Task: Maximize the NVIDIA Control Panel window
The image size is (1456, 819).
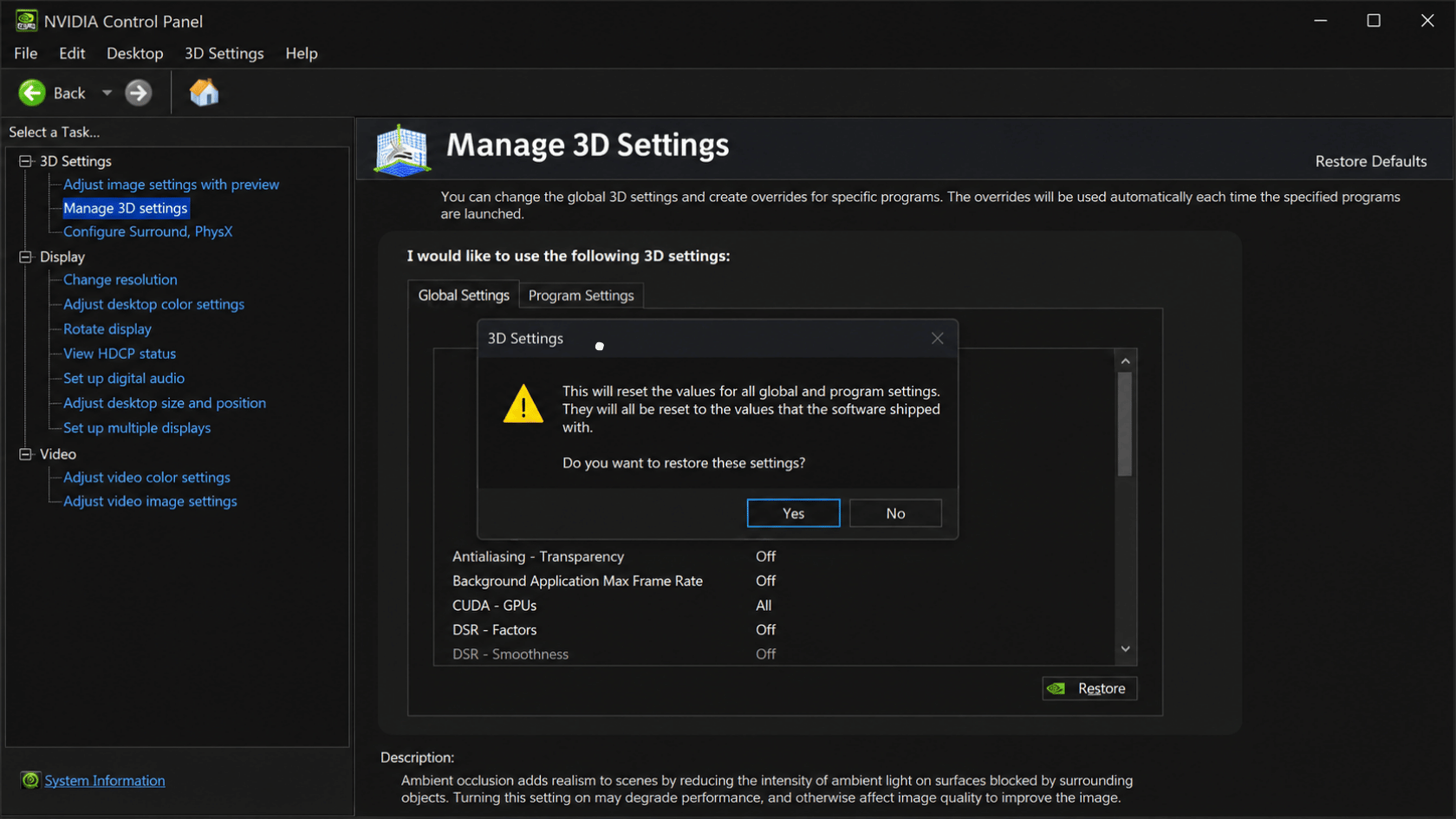Action: point(1374,20)
